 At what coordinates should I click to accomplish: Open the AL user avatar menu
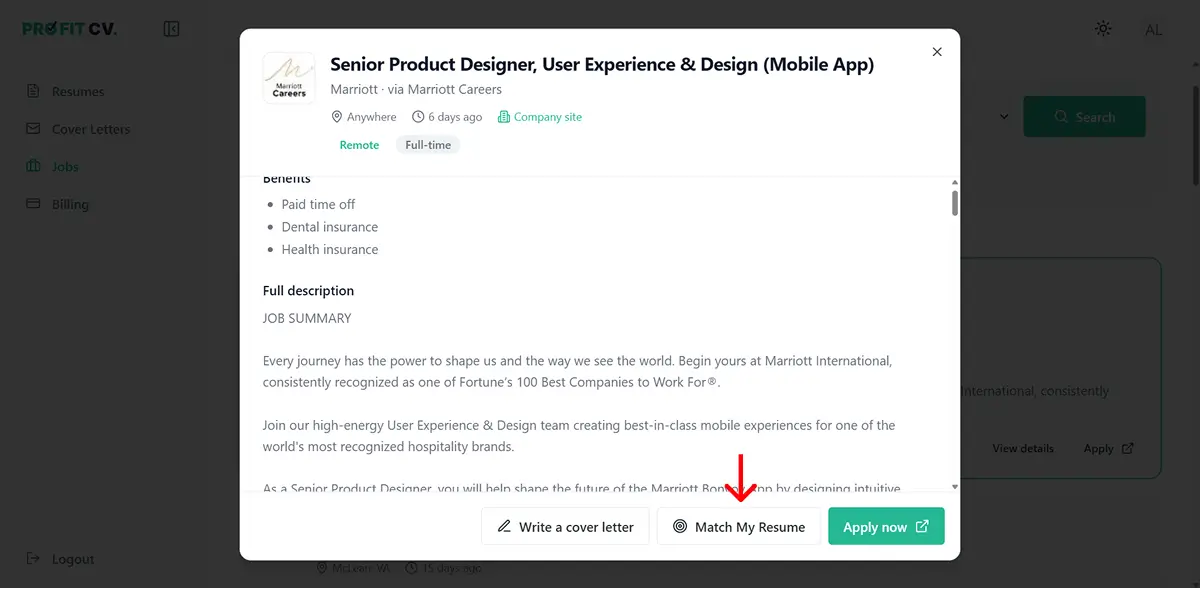1153,29
